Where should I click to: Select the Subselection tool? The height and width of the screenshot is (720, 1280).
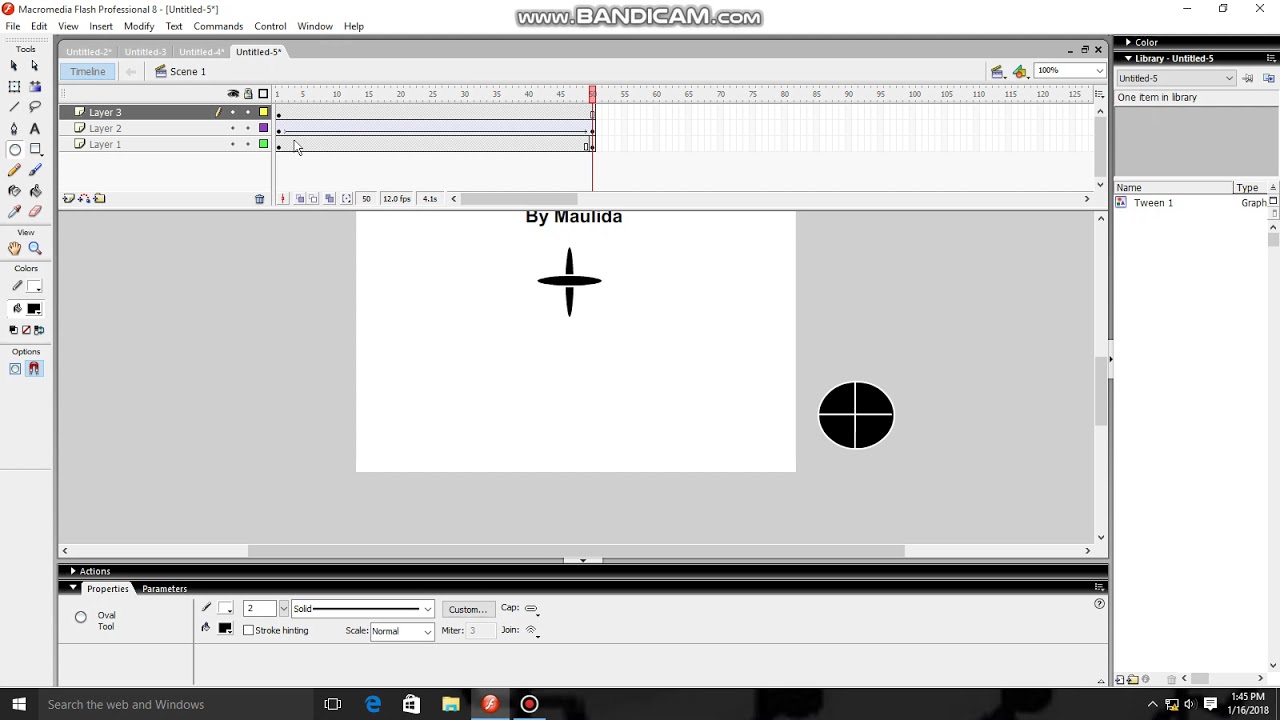pyautogui.click(x=35, y=65)
